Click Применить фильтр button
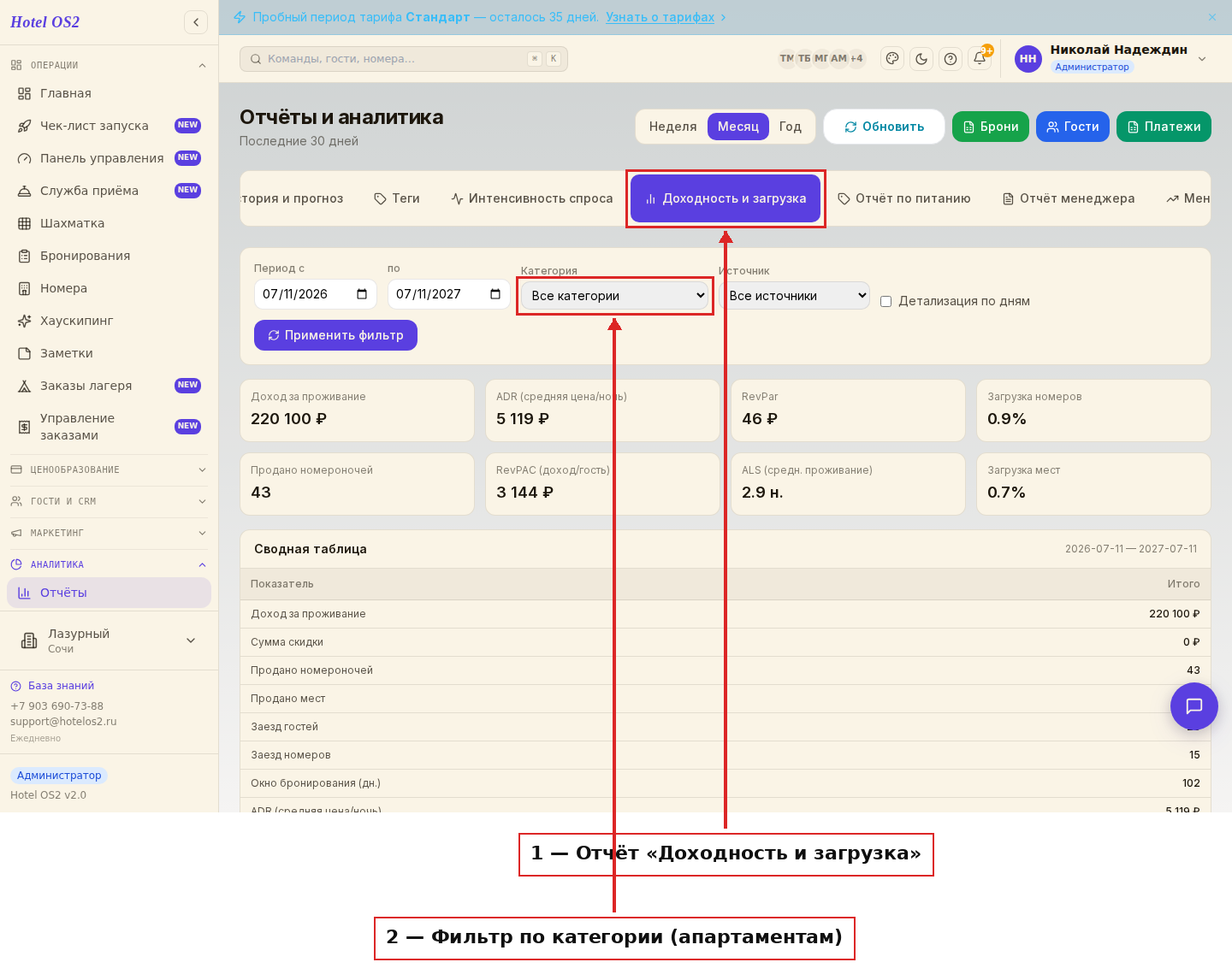This screenshot has width=1232, height=980. pos(335,335)
